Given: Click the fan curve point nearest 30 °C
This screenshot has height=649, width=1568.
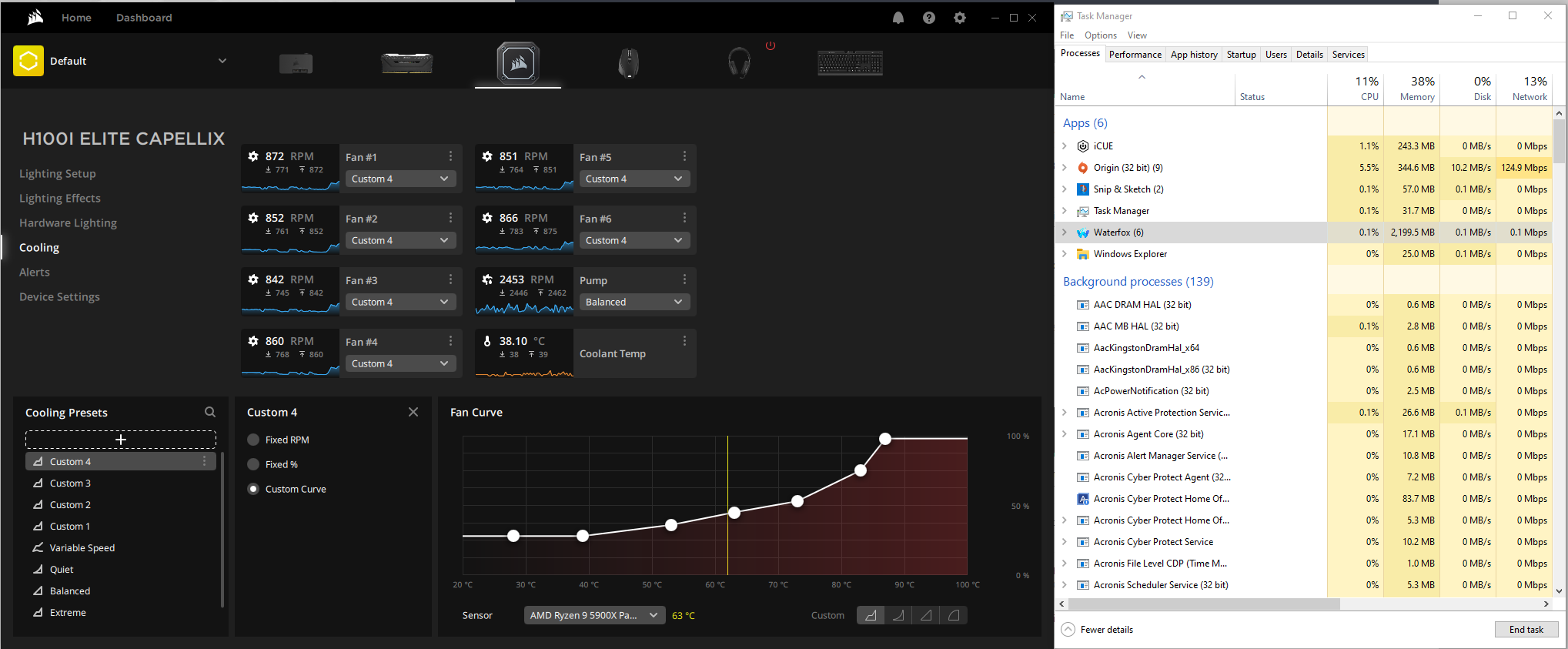Looking at the screenshot, I should [513, 536].
